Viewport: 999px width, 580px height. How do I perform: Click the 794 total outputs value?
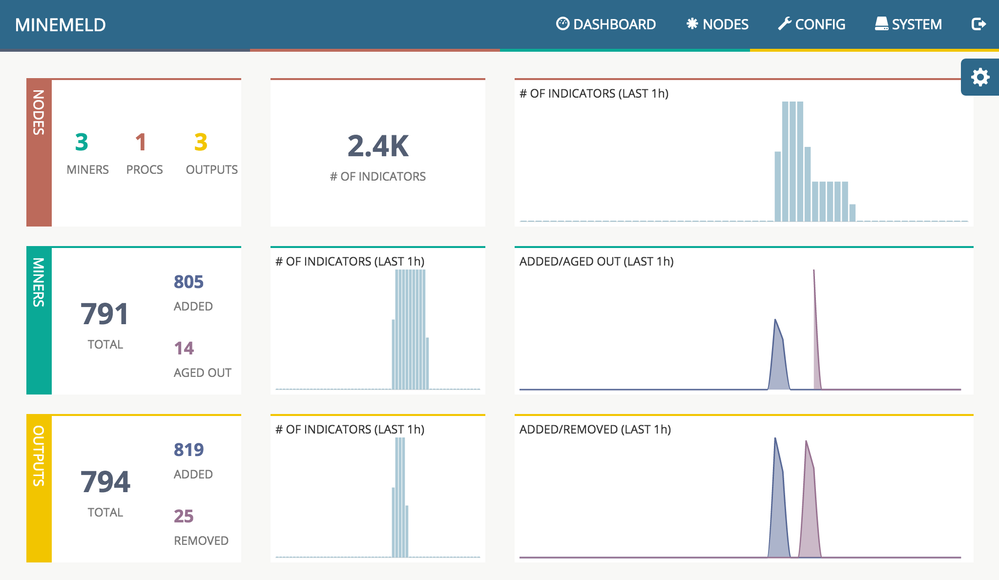tap(105, 483)
